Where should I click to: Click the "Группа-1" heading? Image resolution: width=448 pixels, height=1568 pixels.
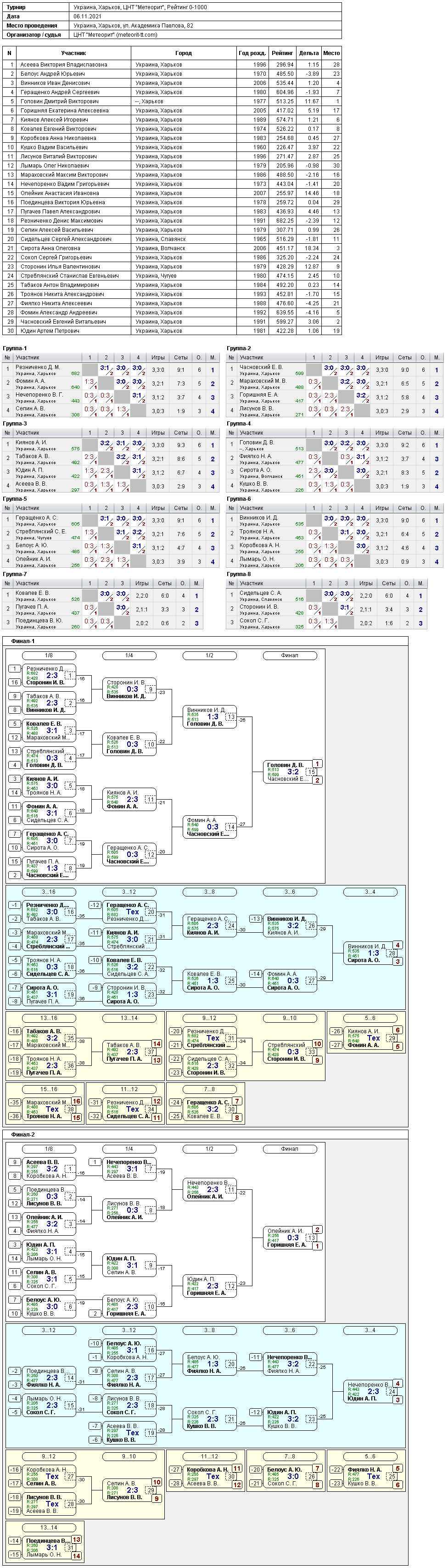tap(15, 348)
